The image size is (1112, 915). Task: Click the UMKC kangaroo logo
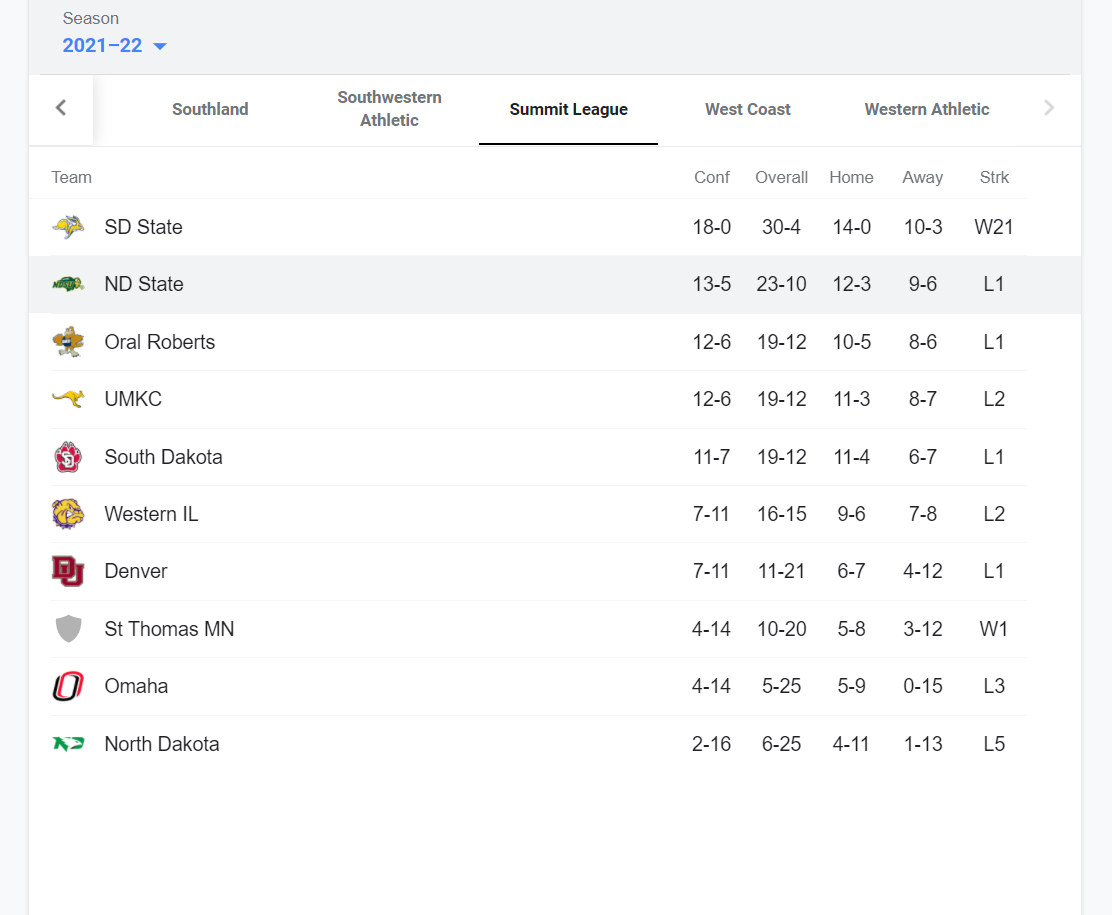tap(68, 399)
